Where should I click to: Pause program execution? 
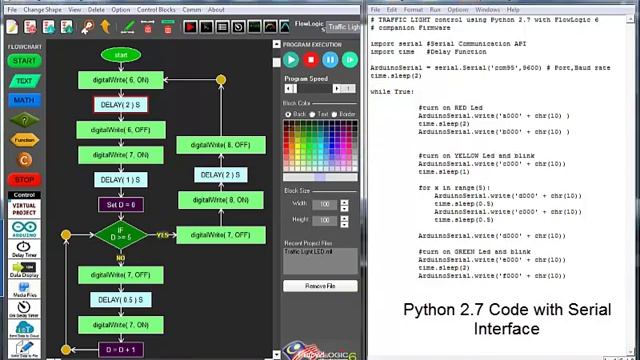point(330,60)
